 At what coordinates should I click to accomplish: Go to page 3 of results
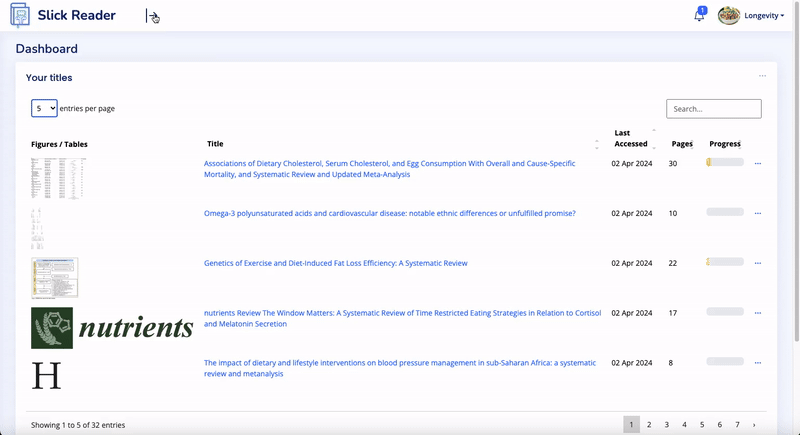click(x=666, y=425)
